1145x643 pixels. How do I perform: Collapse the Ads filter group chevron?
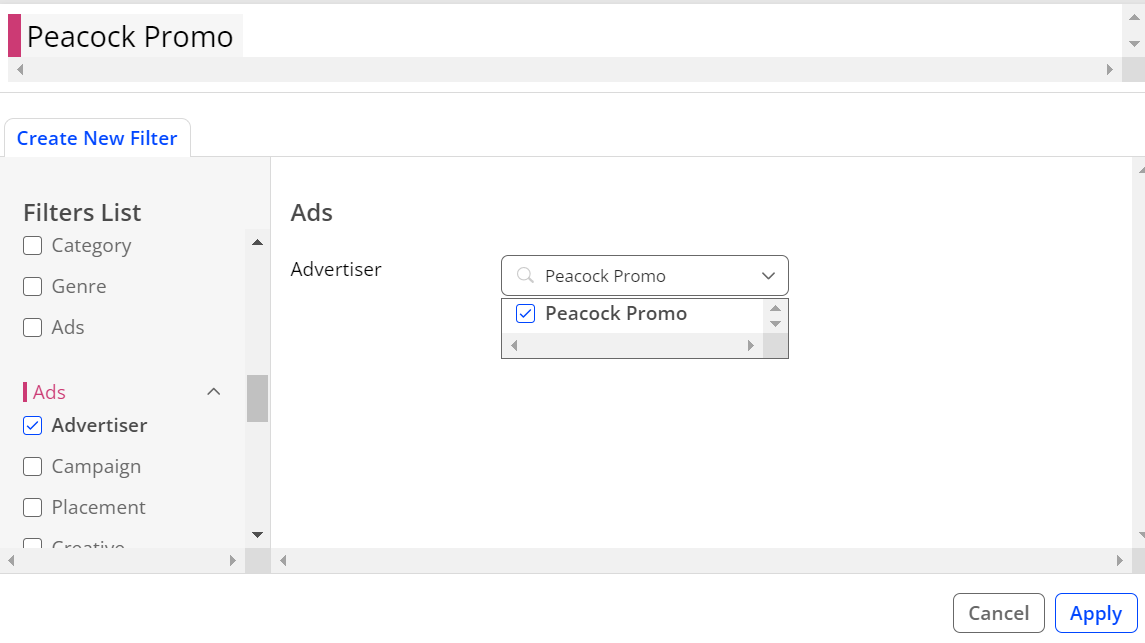213,392
